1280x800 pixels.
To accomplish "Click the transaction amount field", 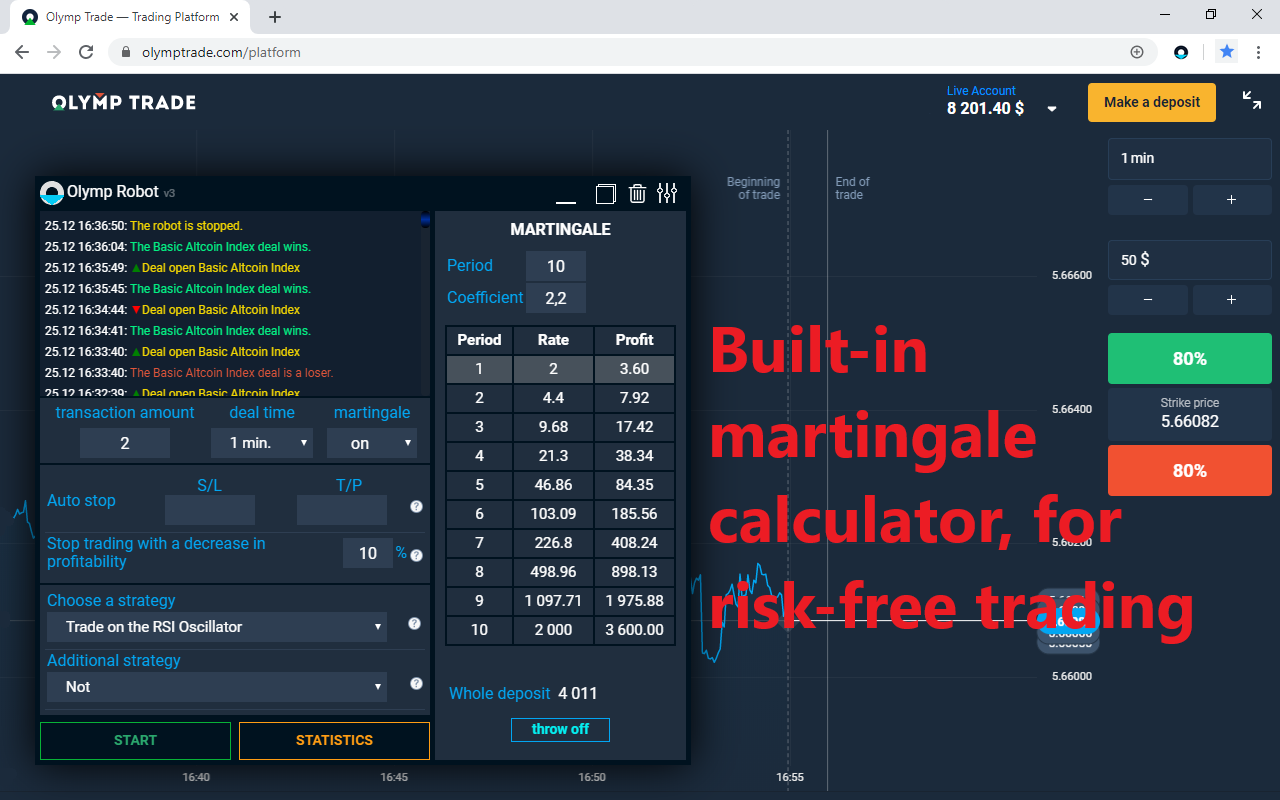I will point(125,443).
